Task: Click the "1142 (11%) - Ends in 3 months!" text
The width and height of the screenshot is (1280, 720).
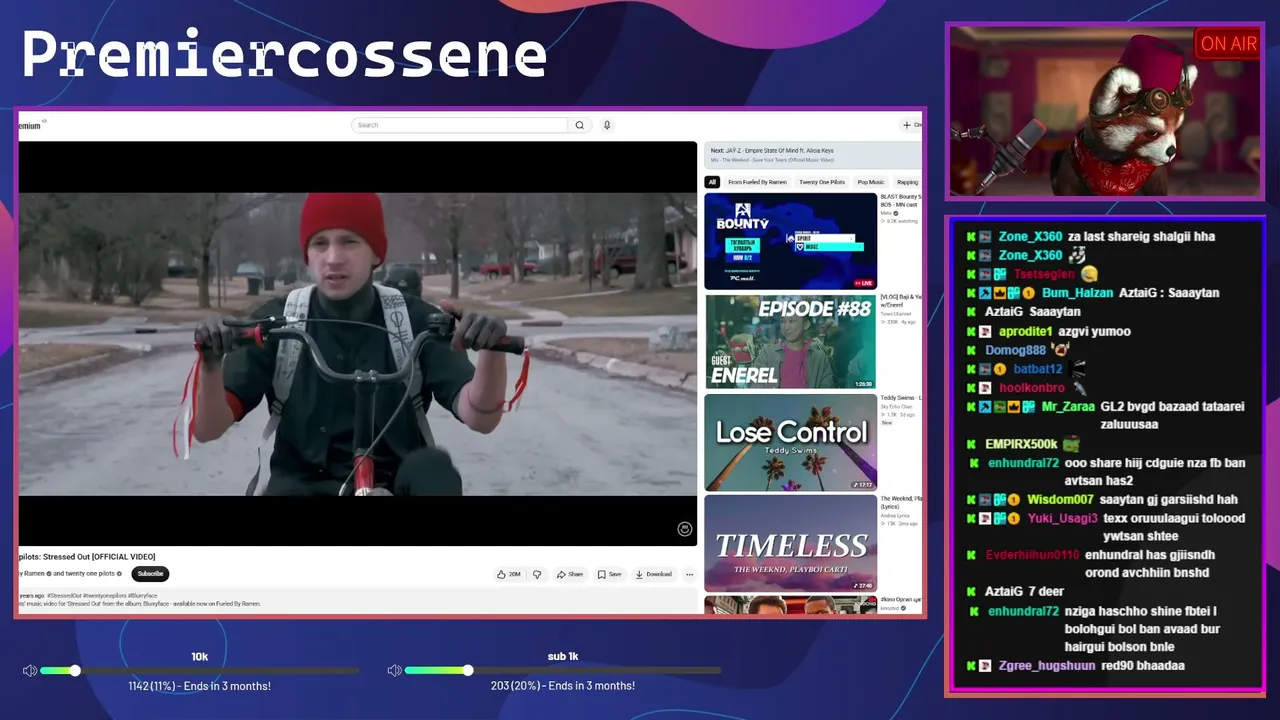Action: click(x=199, y=686)
